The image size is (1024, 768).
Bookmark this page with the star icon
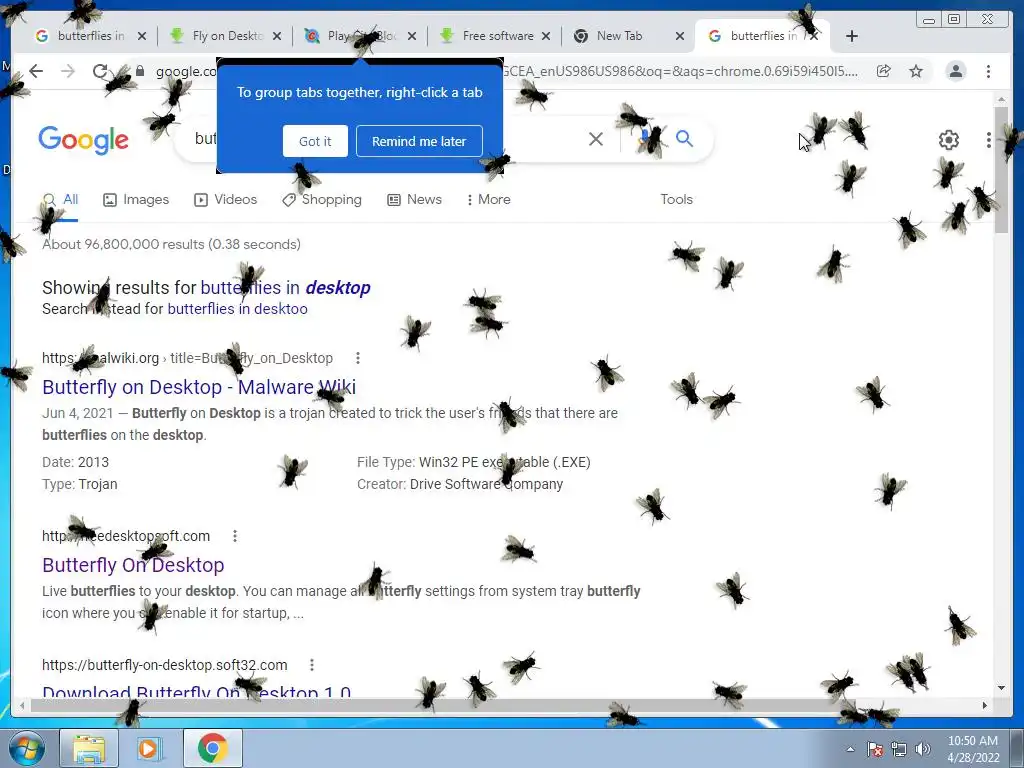(916, 71)
